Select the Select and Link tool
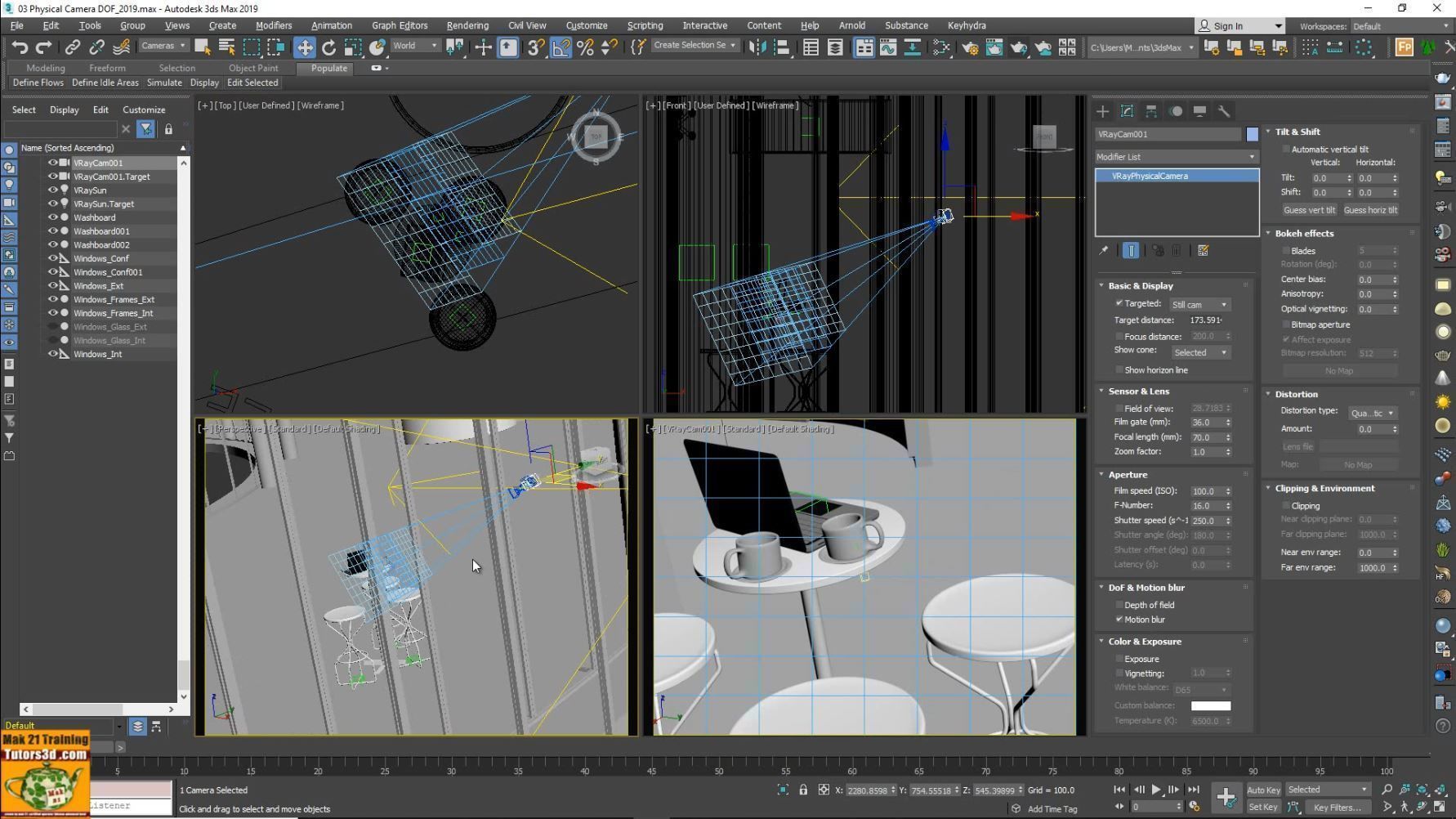 coord(73,47)
